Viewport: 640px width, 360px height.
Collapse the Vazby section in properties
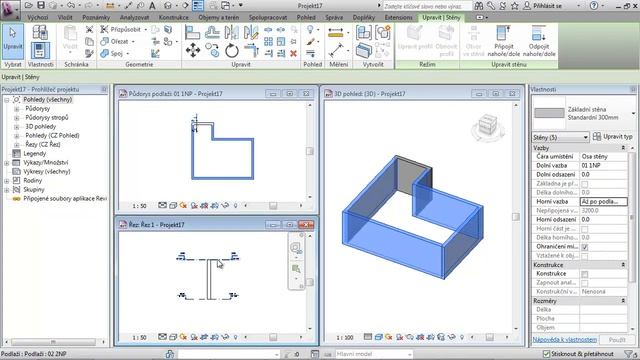coord(623,148)
